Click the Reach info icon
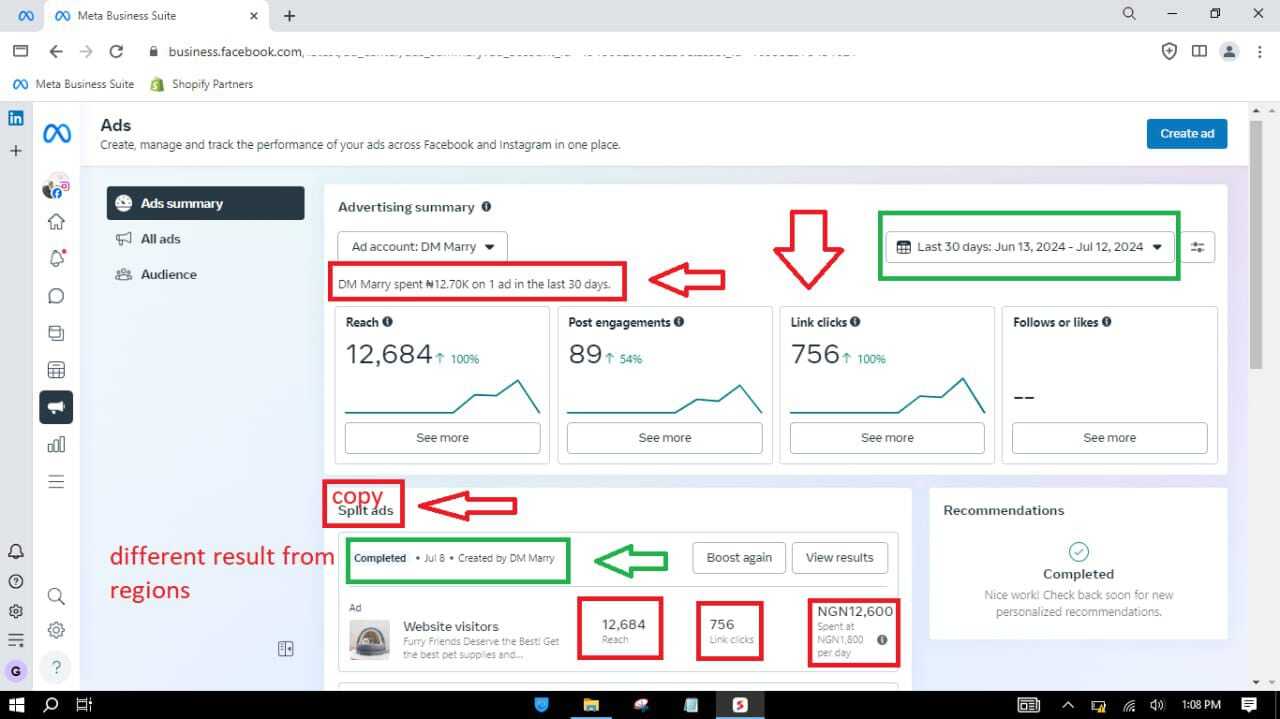Image resolution: width=1280 pixels, height=719 pixels. [387, 322]
